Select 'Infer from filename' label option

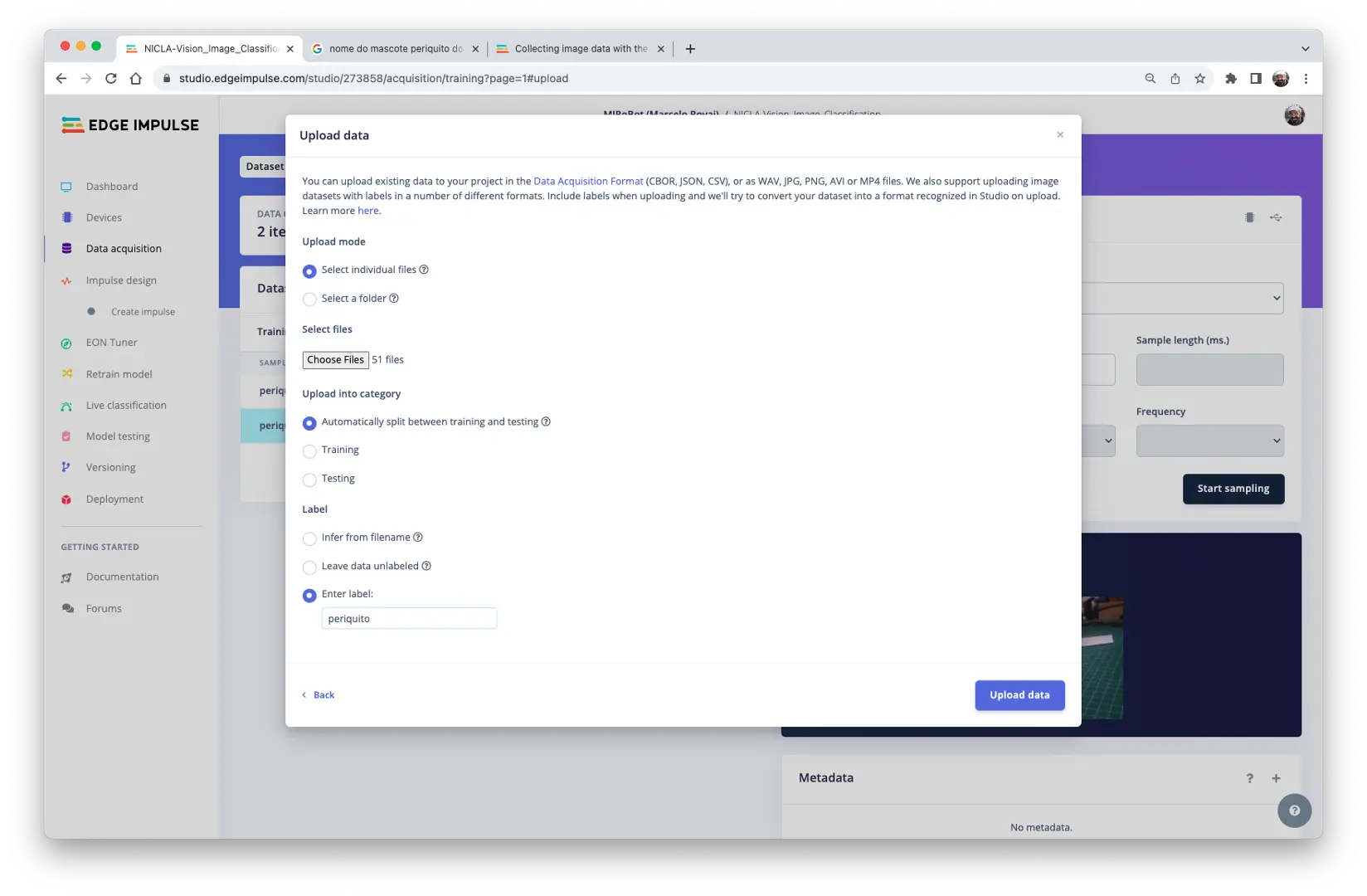(x=309, y=539)
